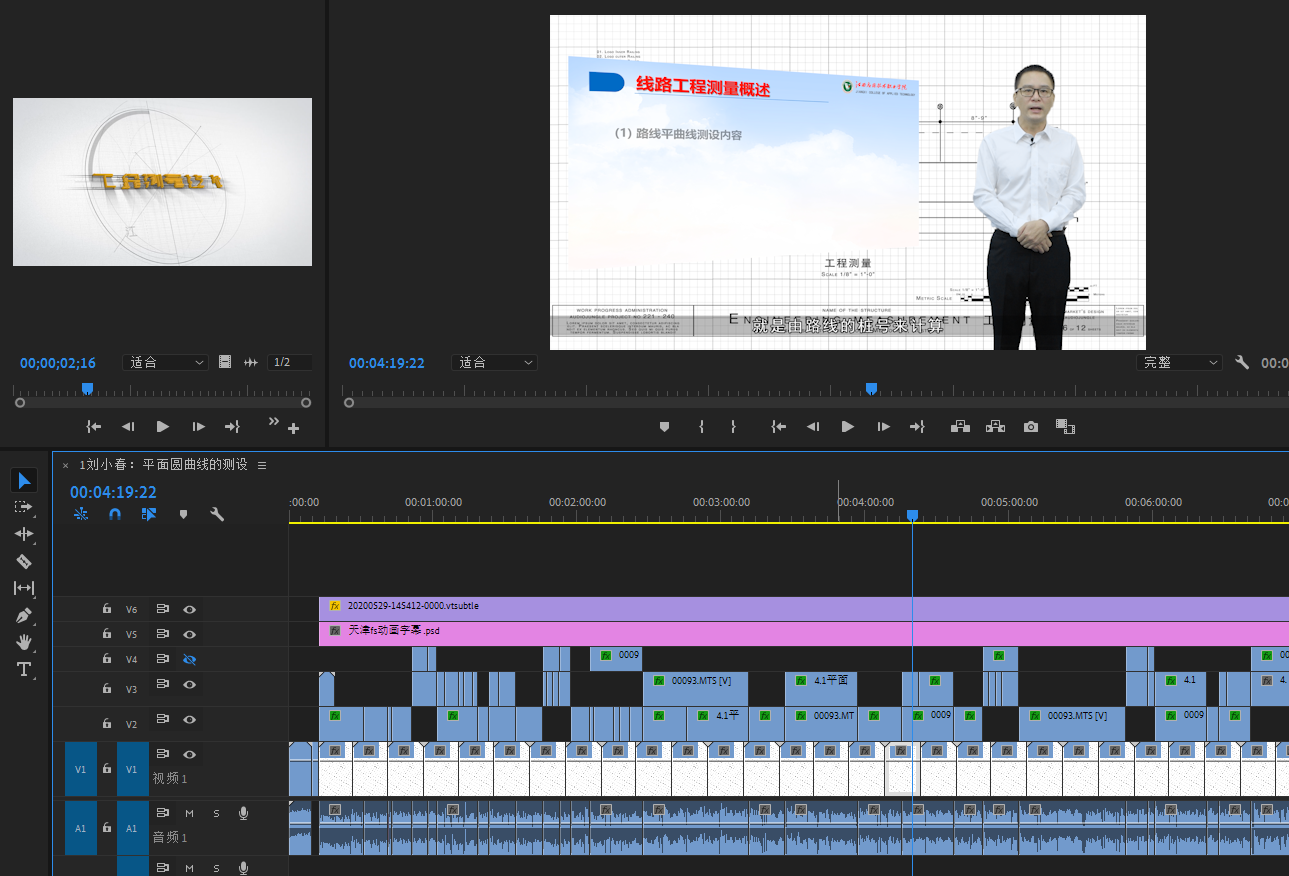Screen dimensions: 1289x876
Task: Open playback resolution 完整 dropdown
Action: [1180, 363]
